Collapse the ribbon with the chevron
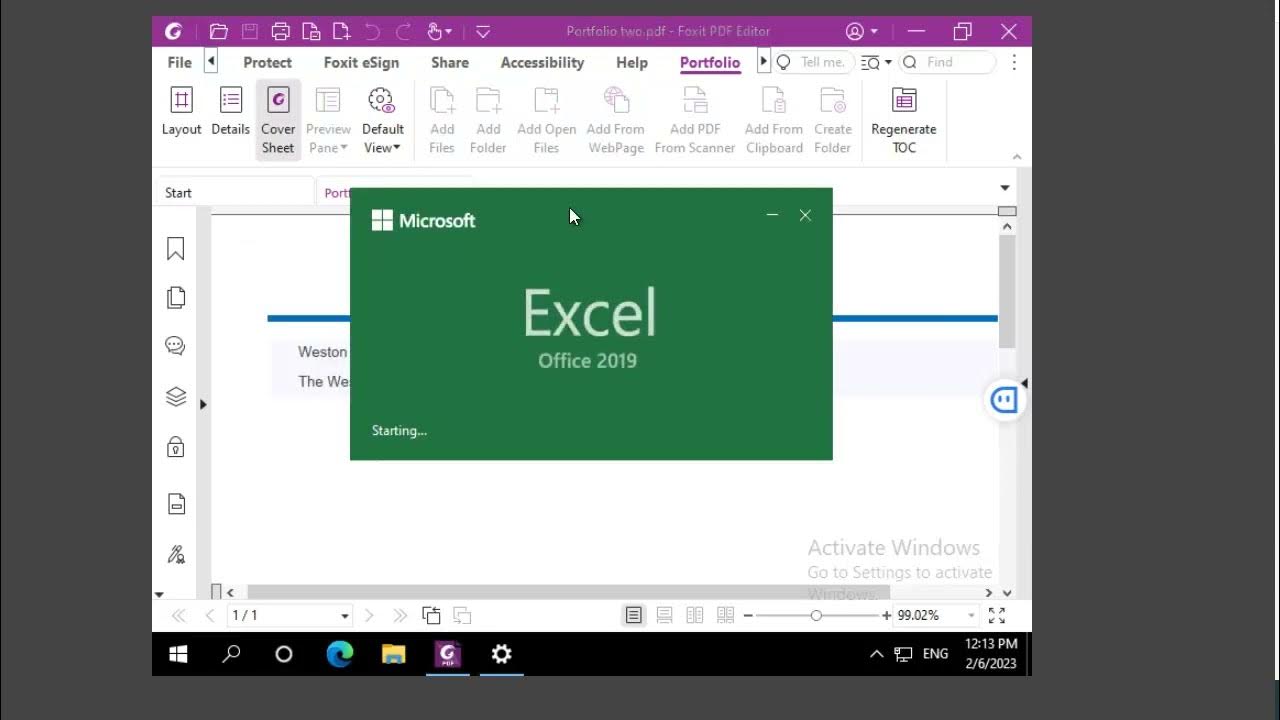Screen dimensions: 1280x720 (x=1017, y=157)
